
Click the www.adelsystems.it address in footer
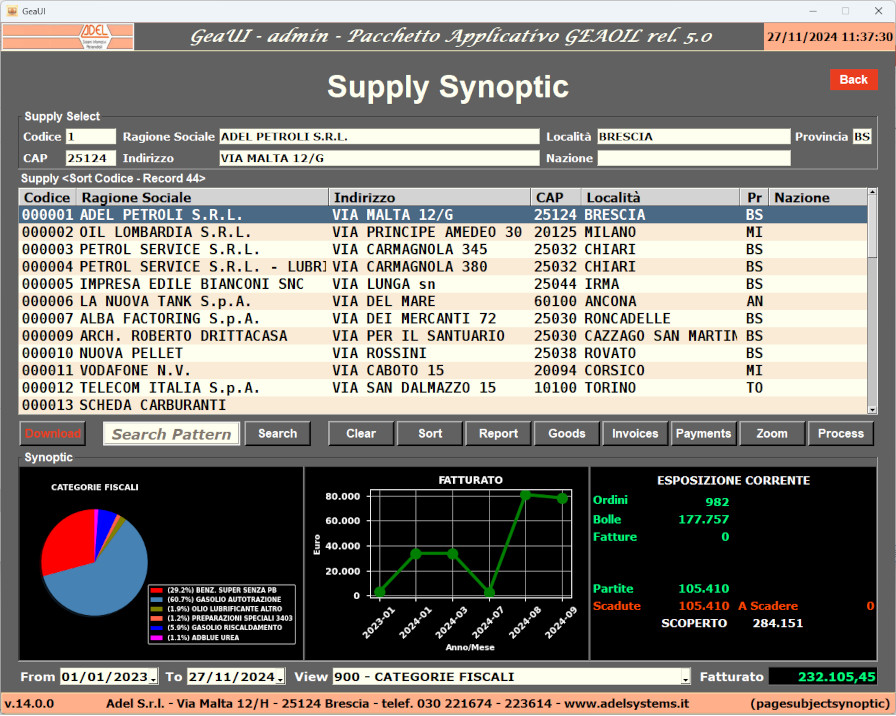click(x=625, y=705)
